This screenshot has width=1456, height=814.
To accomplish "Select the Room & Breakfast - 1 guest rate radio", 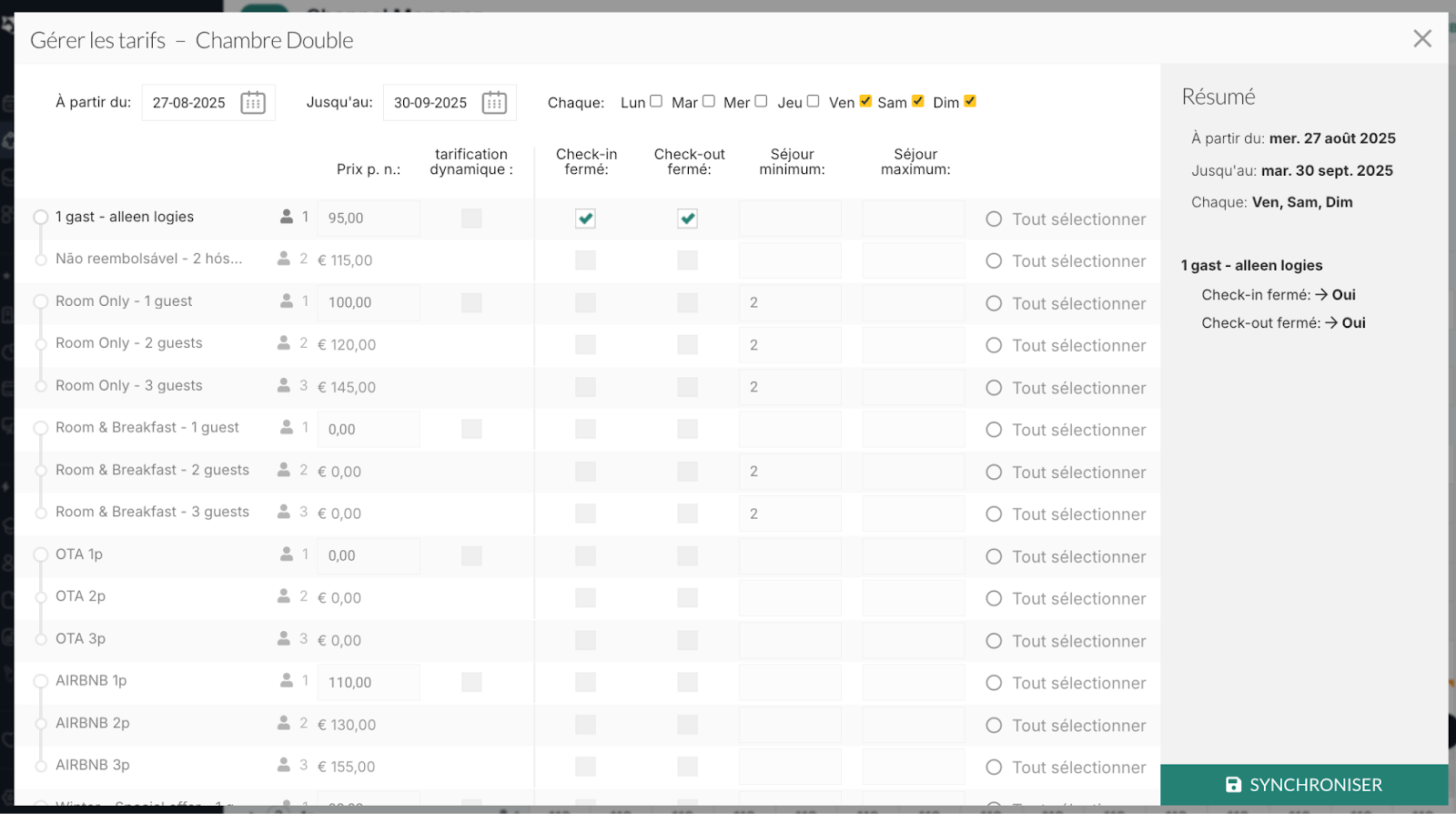I will [x=40, y=428].
